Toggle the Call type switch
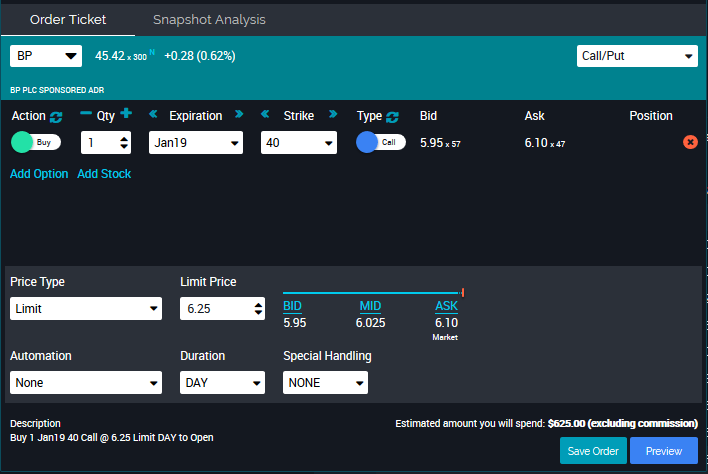Viewport: 708px width, 474px height. [381, 142]
